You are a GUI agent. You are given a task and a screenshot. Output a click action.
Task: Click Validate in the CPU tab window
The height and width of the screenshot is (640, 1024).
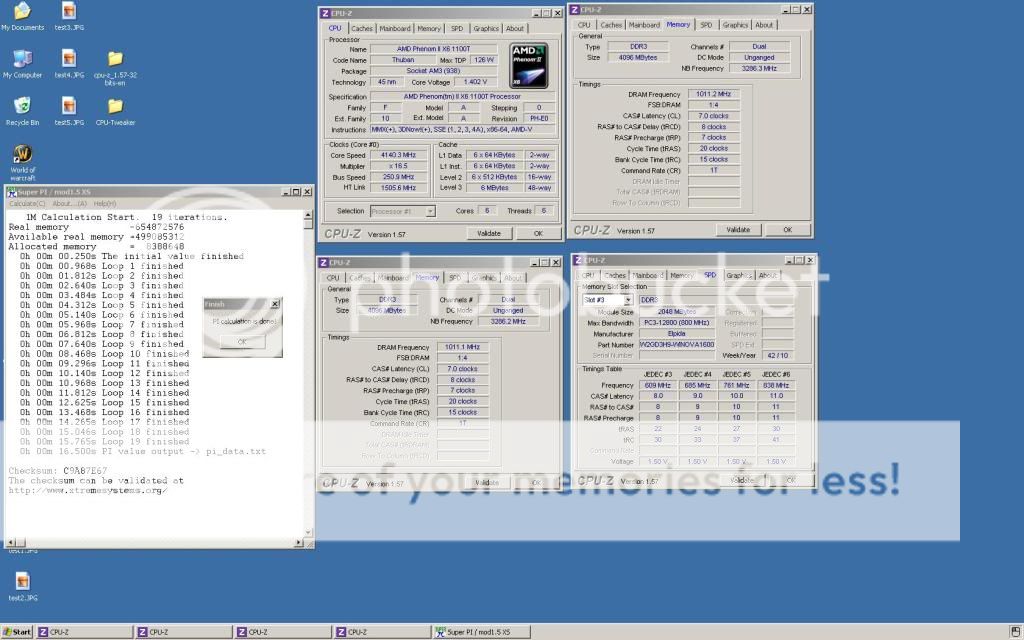(488, 233)
